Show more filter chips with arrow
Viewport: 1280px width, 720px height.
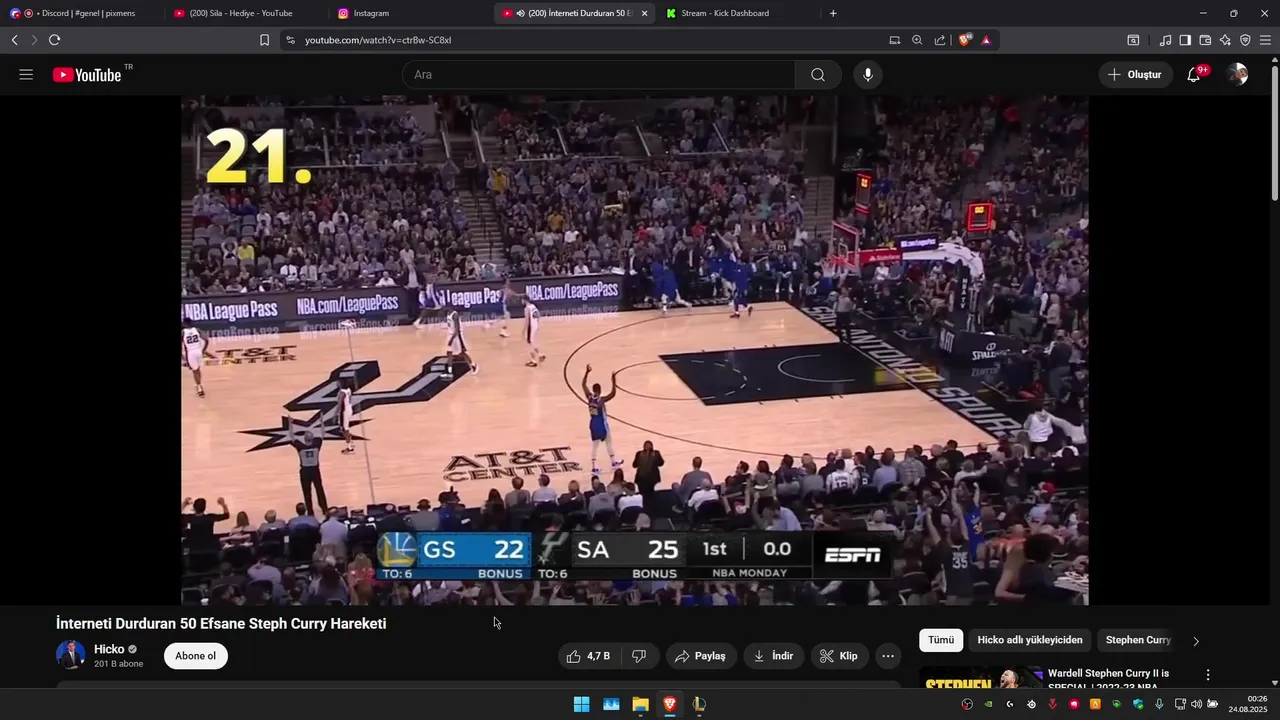pyautogui.click(x=1196, y=641)
